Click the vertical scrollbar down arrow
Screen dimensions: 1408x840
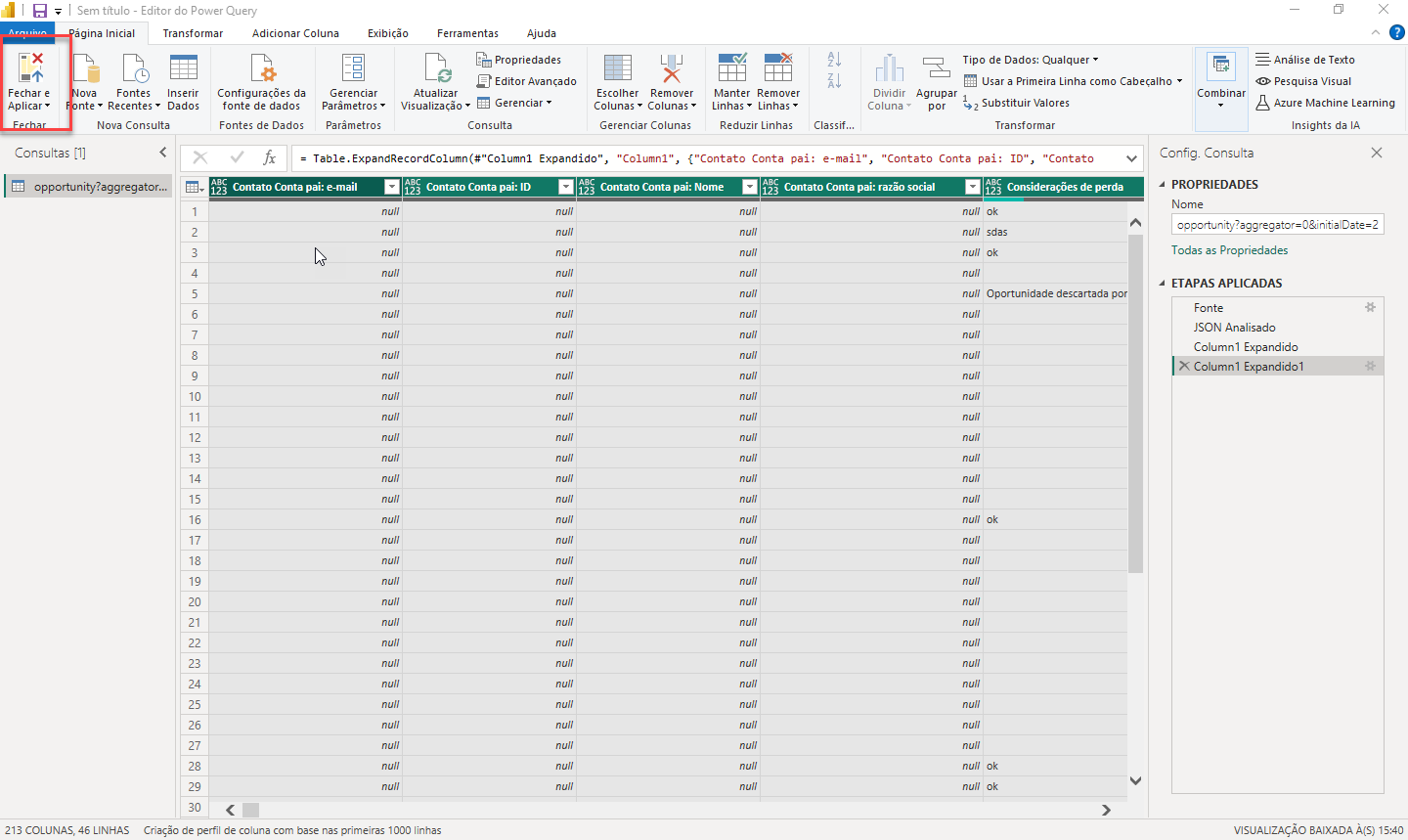(1135, 780)
